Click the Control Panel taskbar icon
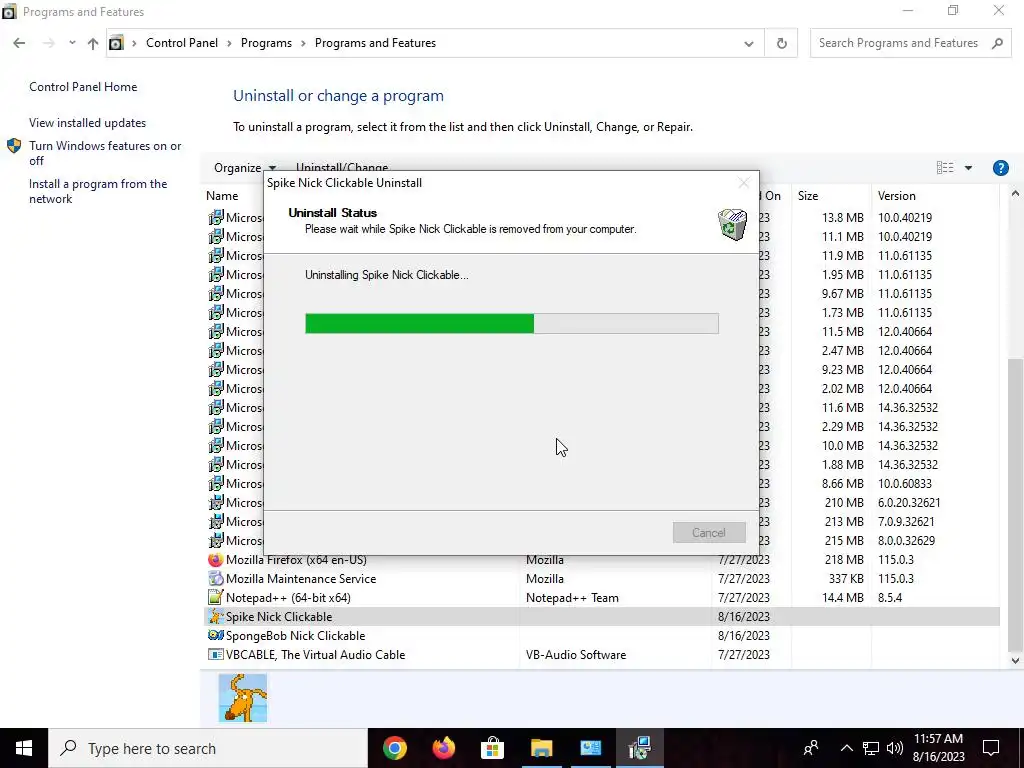The width and height of the screenshot is (1024, 768). 590,748
